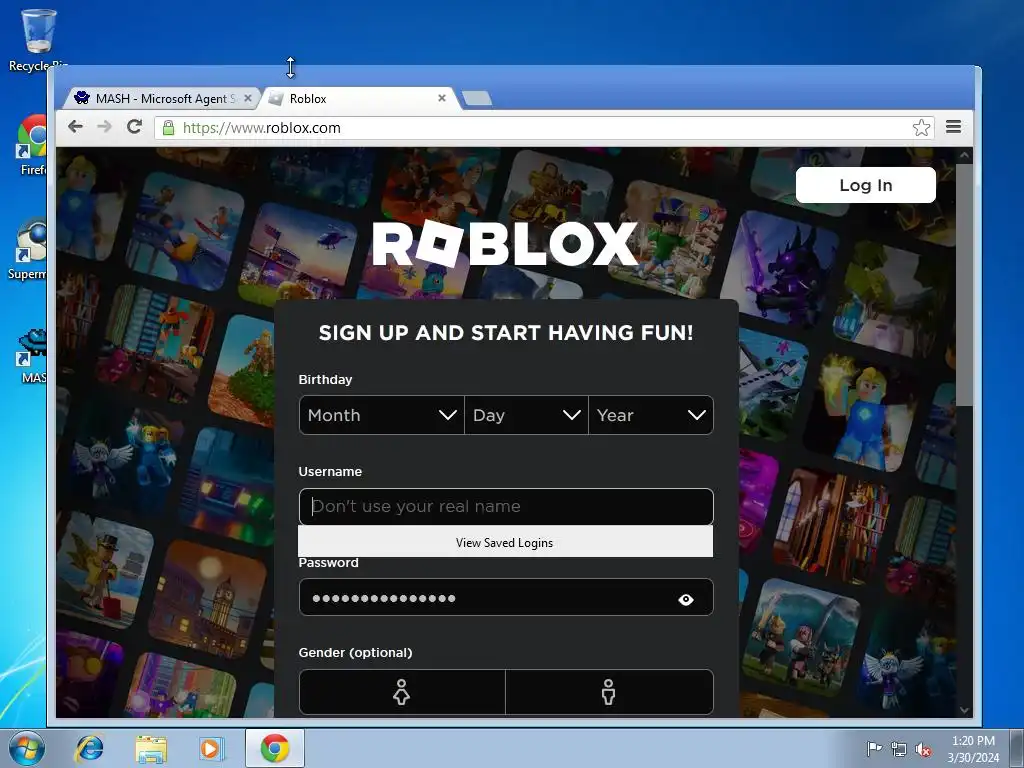Screen dimensions: 1024x768
Task: Click the show desktop button
Action: [x=1018, y=749]
